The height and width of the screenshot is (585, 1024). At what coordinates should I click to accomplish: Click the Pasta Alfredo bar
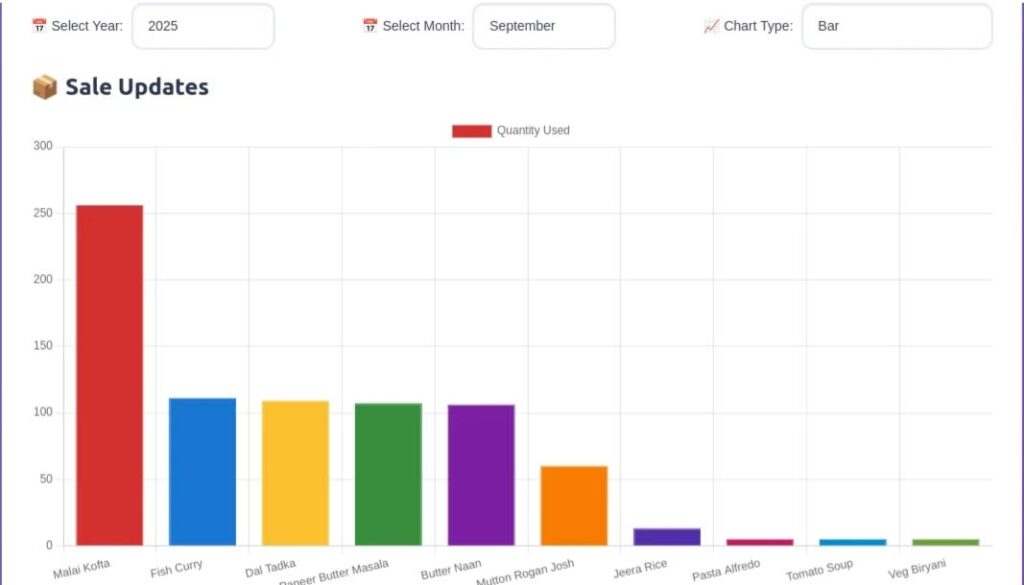[760, 542]
